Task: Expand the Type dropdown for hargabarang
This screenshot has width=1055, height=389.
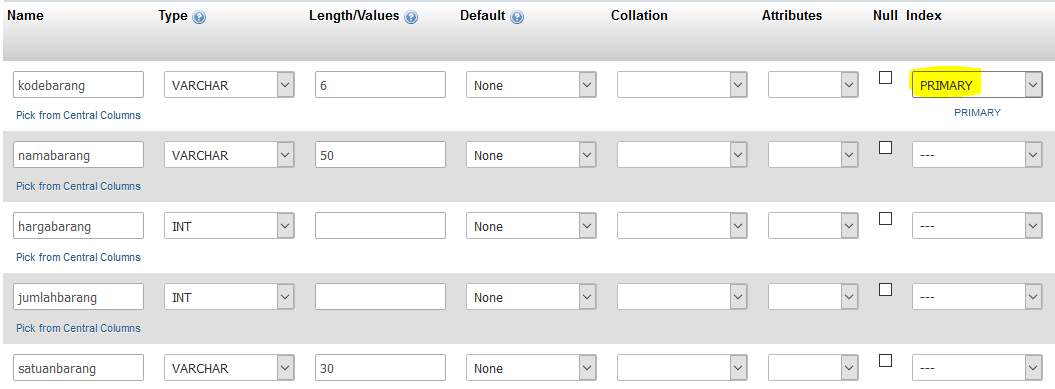Action: coord(229,226)
